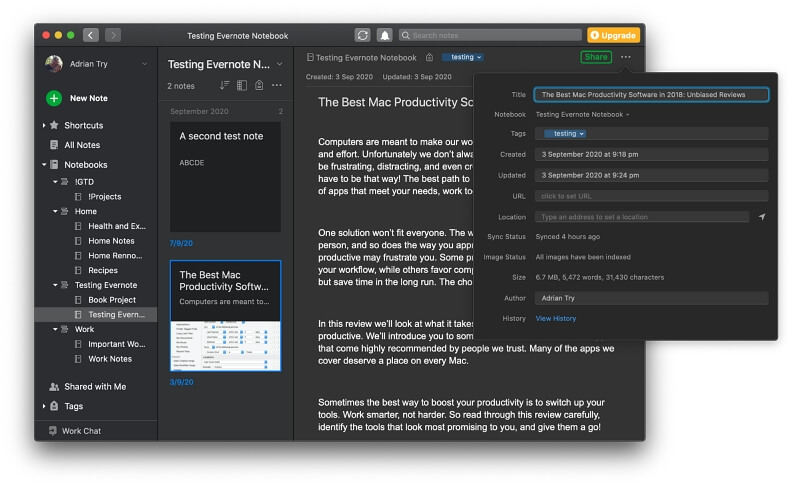This screenshot has width=800, height=487.
Task: Click Adrian Try profile avatar
Action: pyautogui.click(x=54, y=64)
